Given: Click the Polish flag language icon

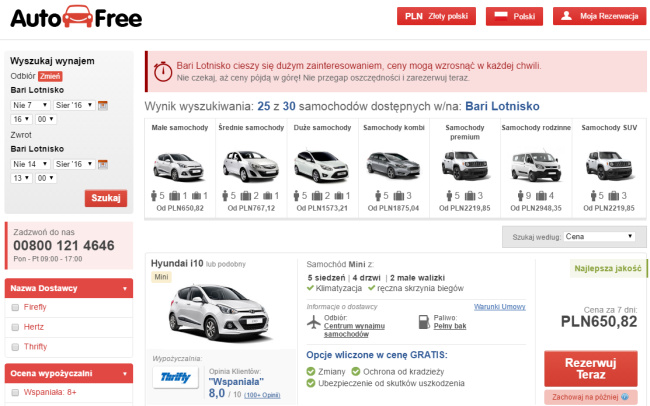Looking at the screenshot, I should 501,16.
